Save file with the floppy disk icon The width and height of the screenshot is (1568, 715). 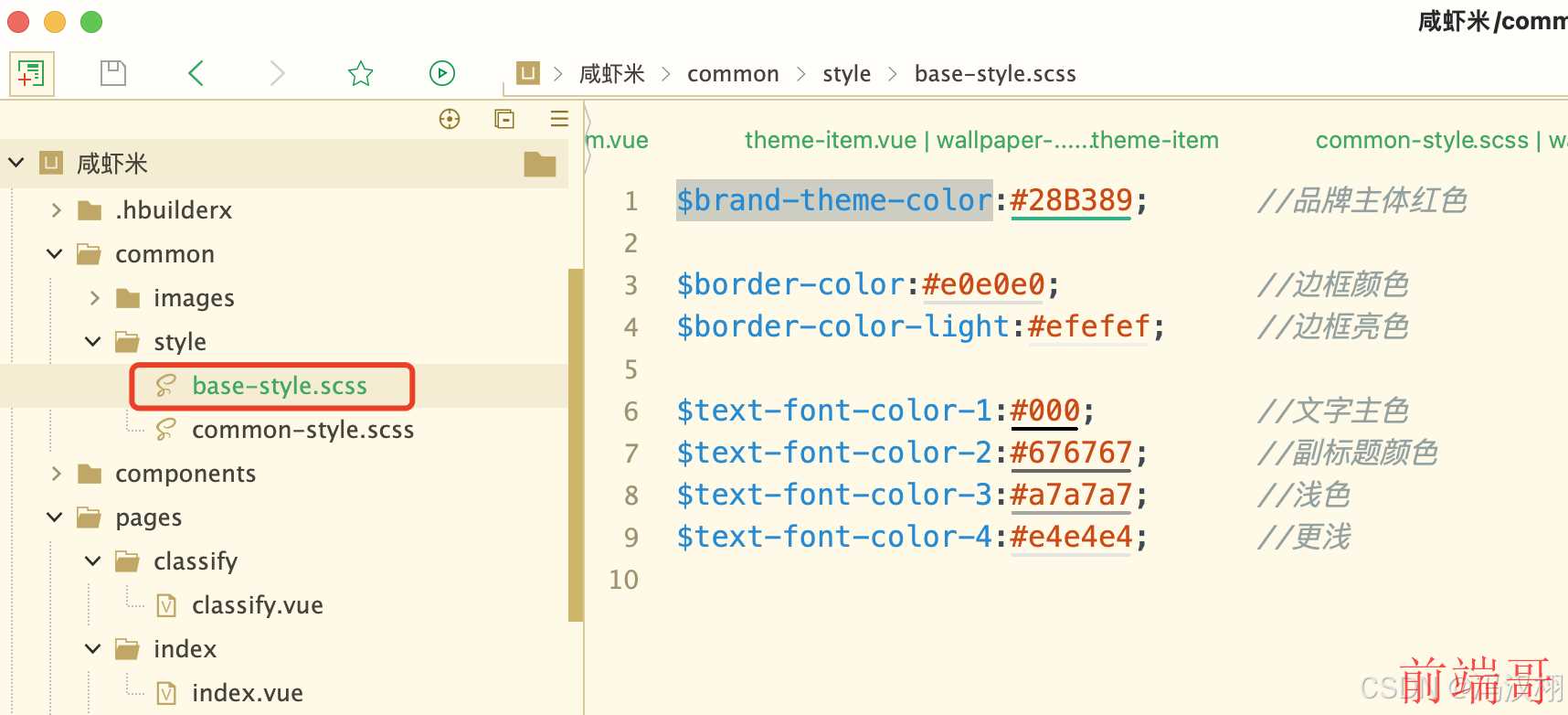pyautogui.click(x=113, y=73)
